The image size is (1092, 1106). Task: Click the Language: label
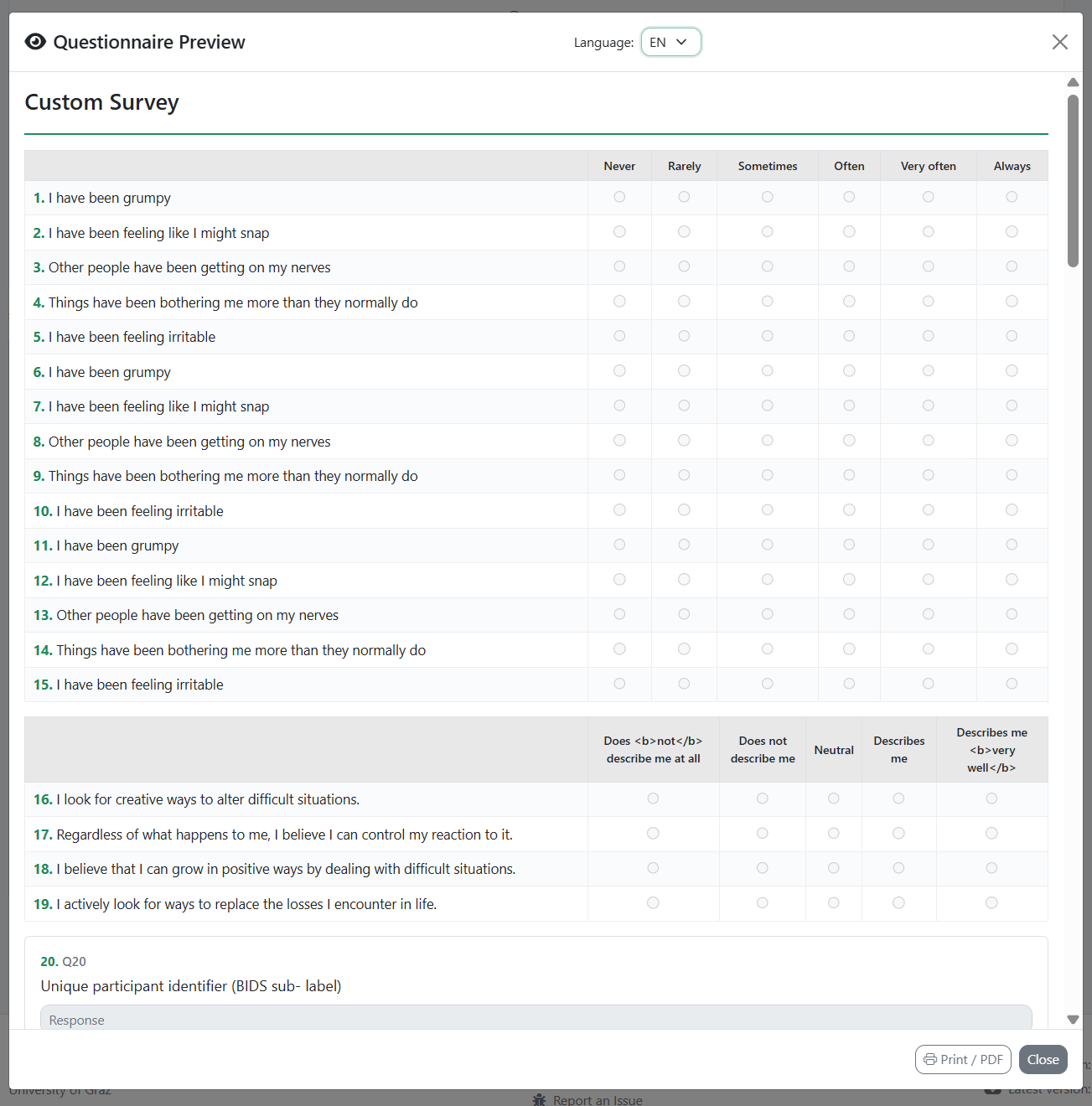[x=603, y=43]
